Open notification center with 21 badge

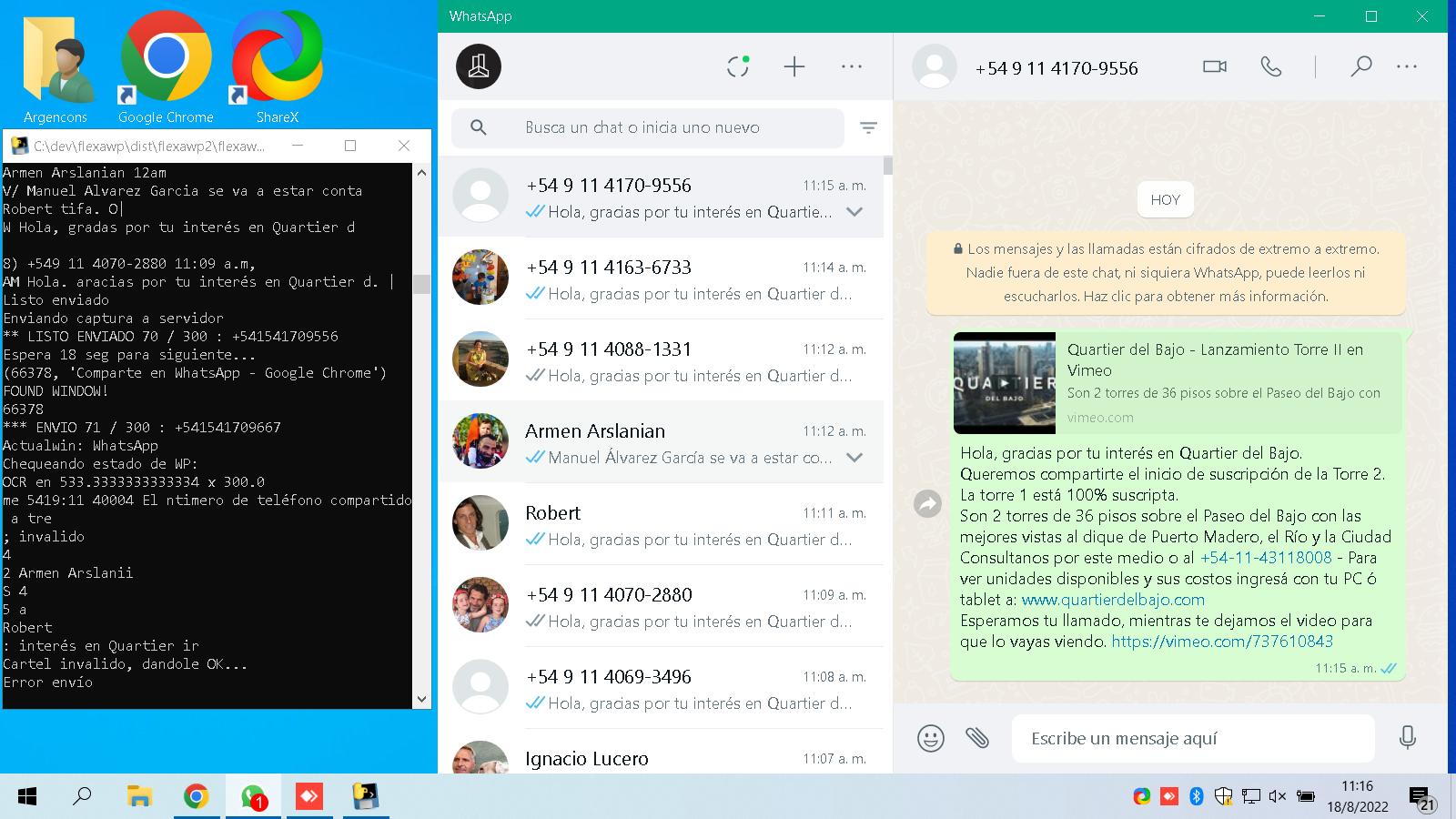click(x=1423, y=798)
